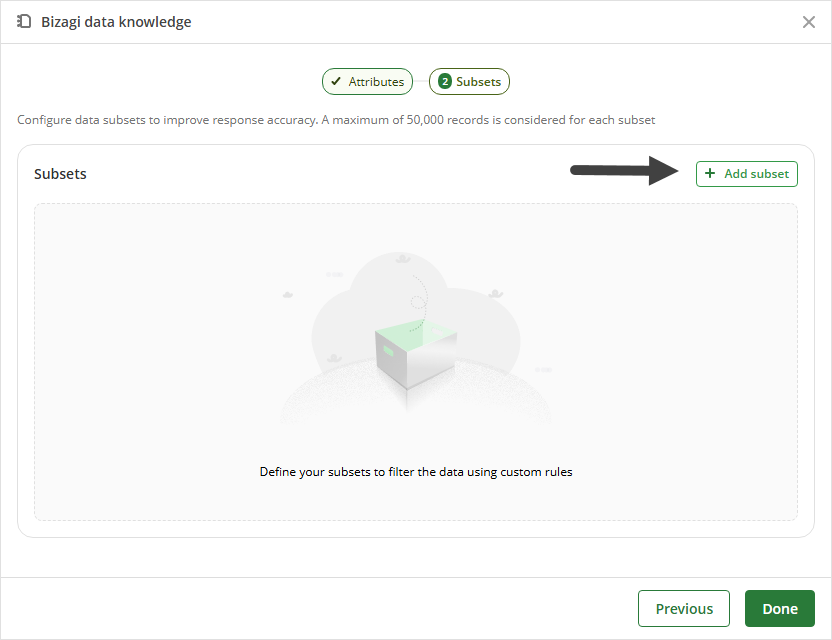Click the Bizagi data knowledge notebook icon
This screenshot has height=640, width=832.
tap(24, 22)
